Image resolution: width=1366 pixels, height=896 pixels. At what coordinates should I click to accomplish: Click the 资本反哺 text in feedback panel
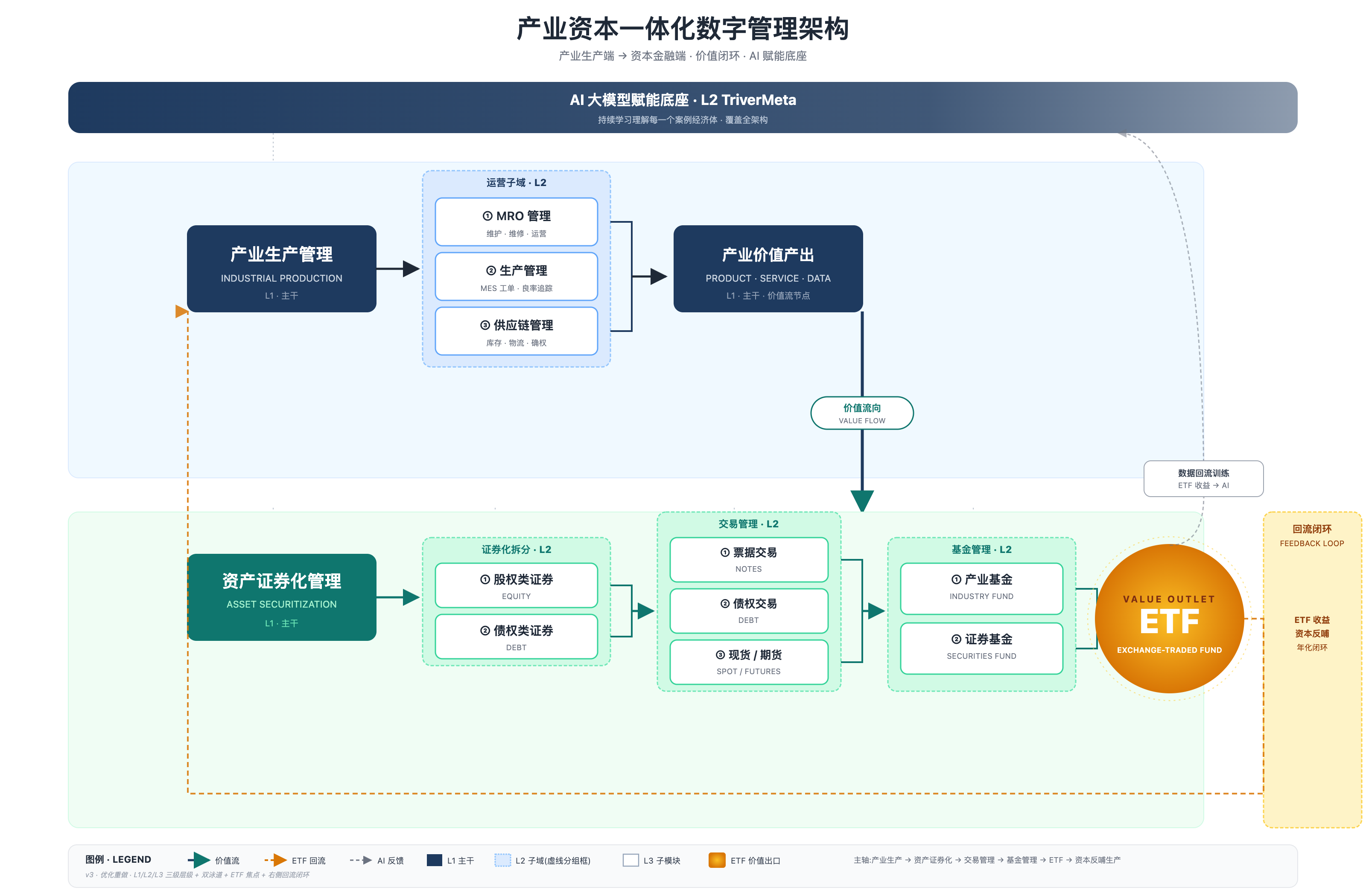1311,634
